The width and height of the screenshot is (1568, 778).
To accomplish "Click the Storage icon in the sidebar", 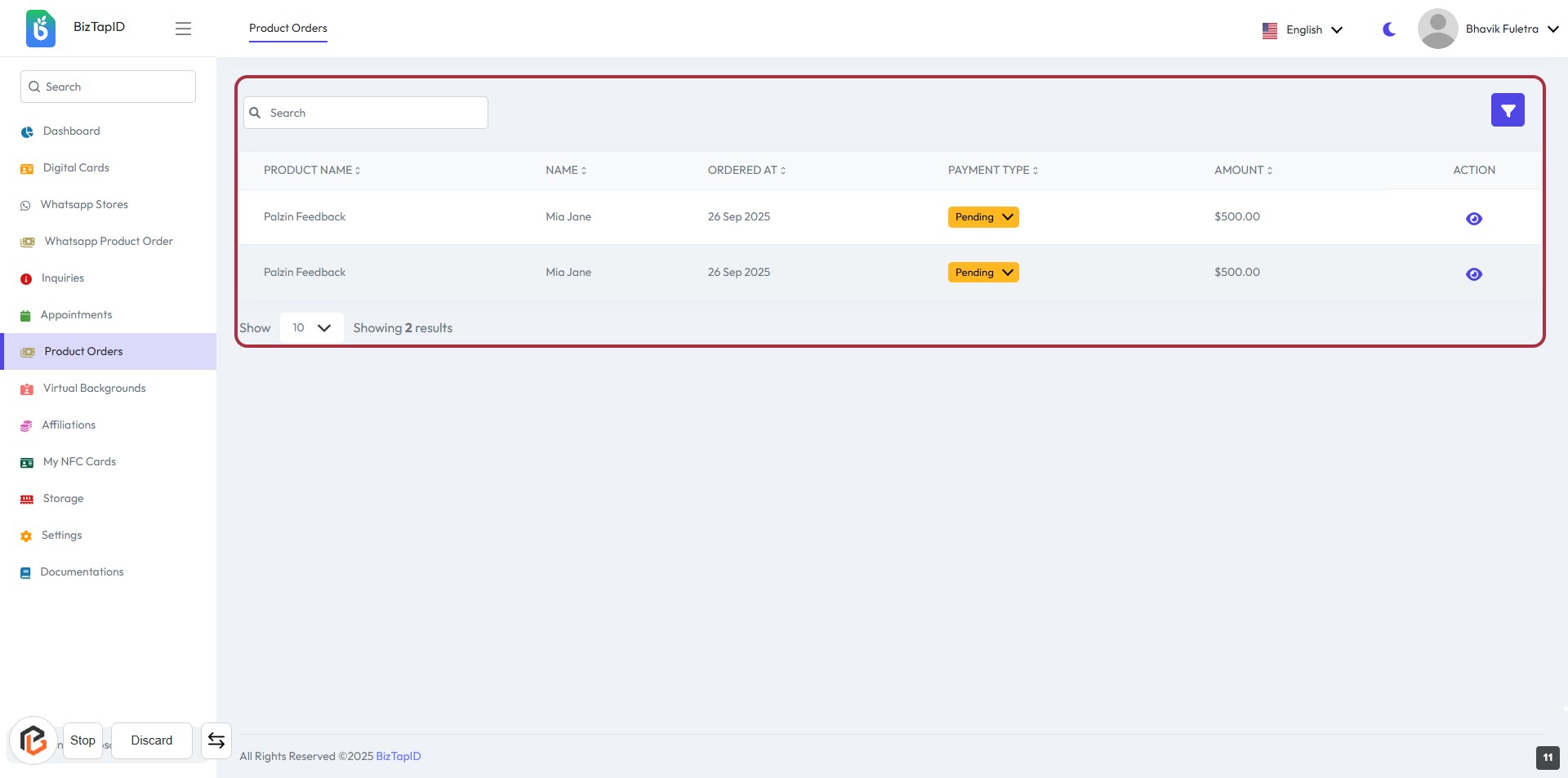I will (27, 499).
